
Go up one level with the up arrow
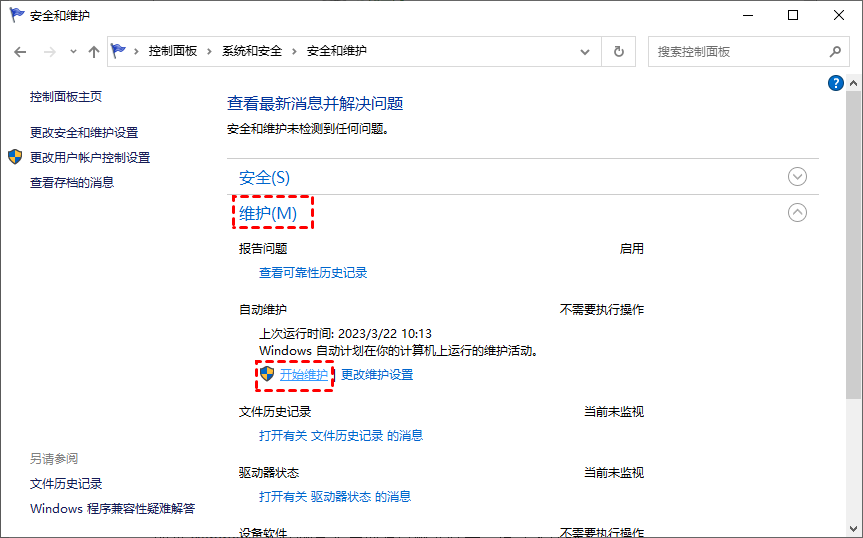tap(94, 52)
